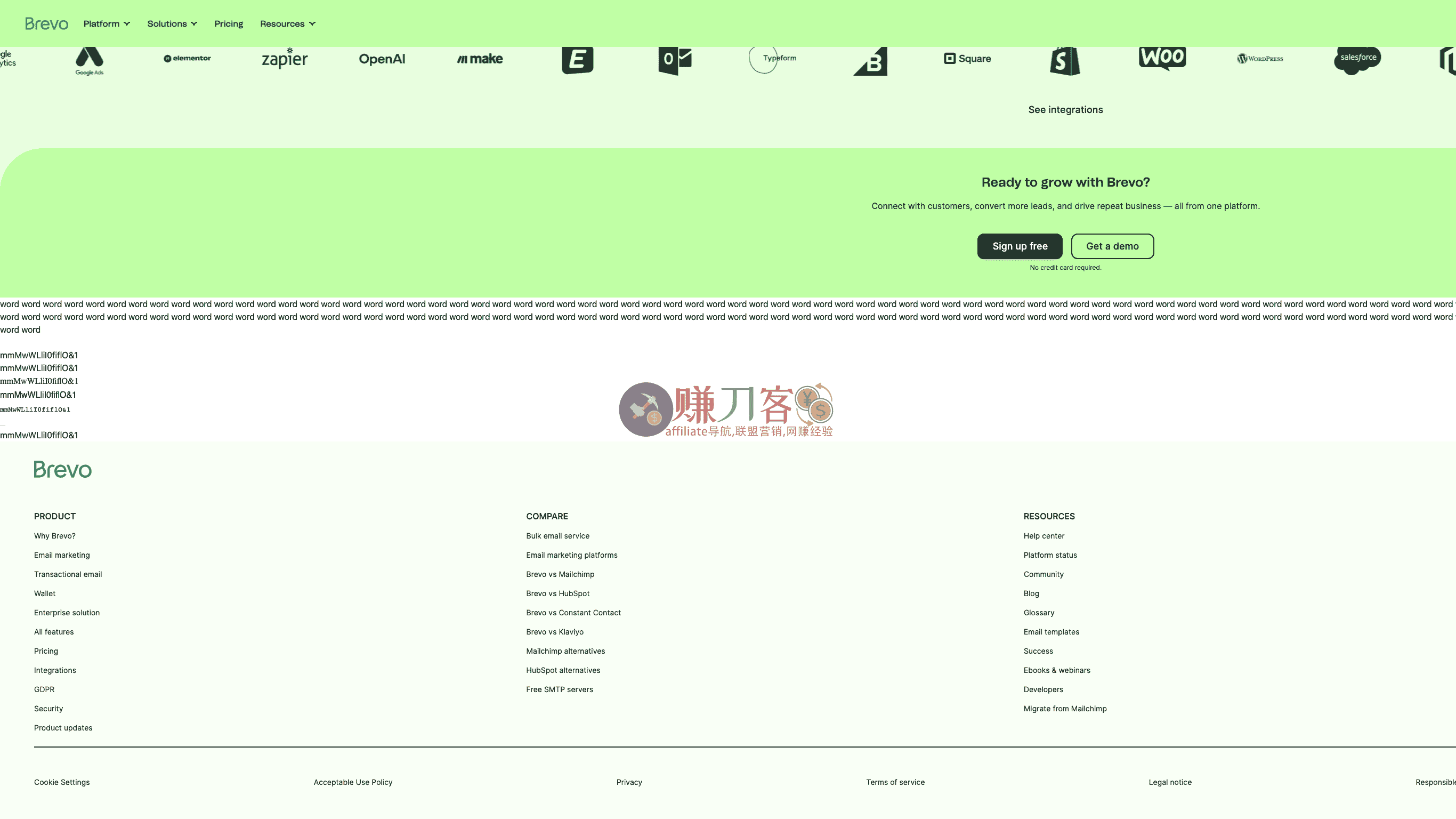Expand the Solutions dropdown menu
The height and width of the screenshot is (819, 1456).
172,24
